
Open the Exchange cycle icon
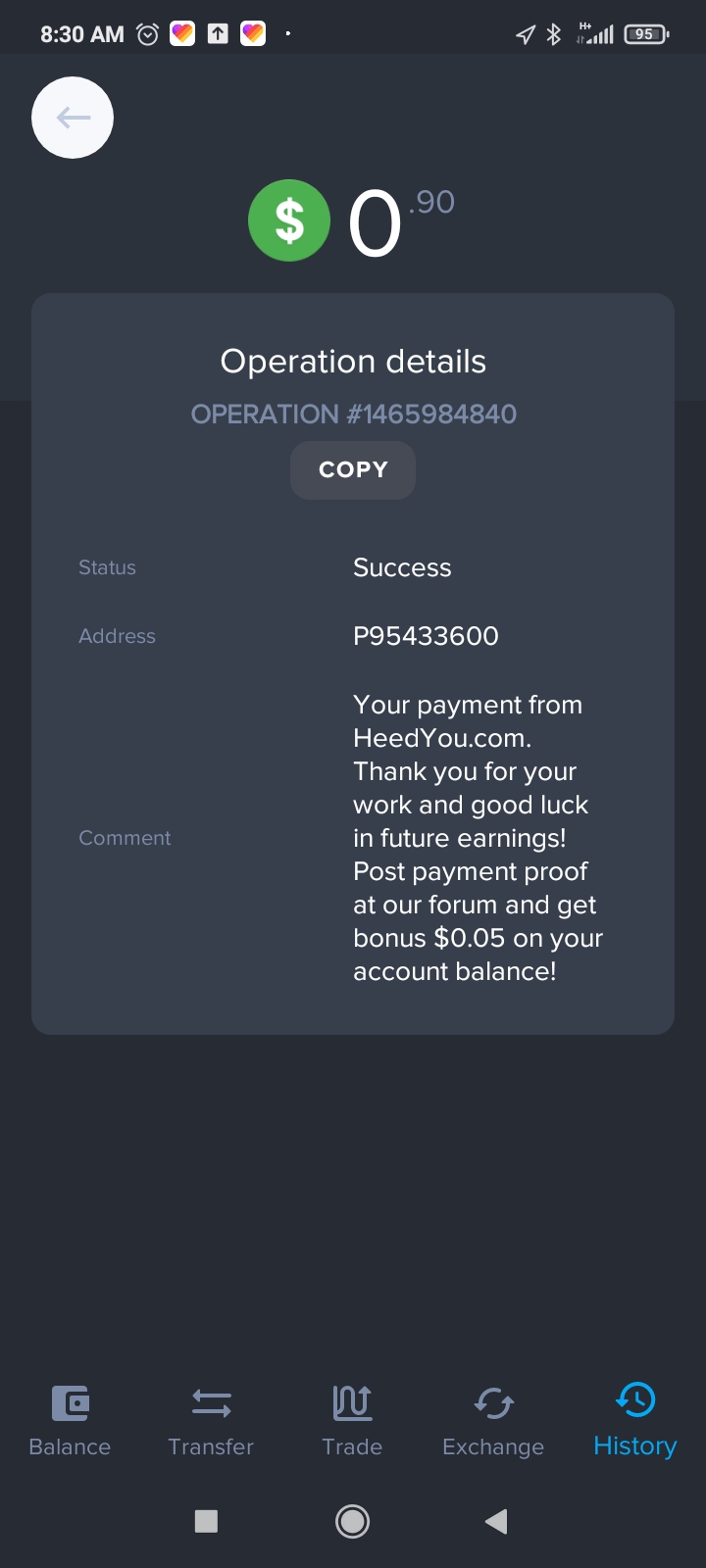coord(493,1403)
